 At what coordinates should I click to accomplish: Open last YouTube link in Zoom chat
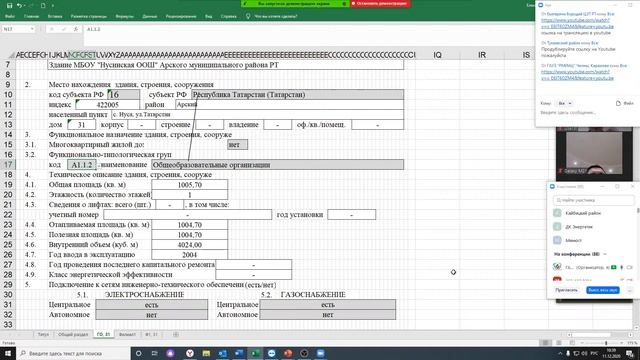[x=577, y=75]
